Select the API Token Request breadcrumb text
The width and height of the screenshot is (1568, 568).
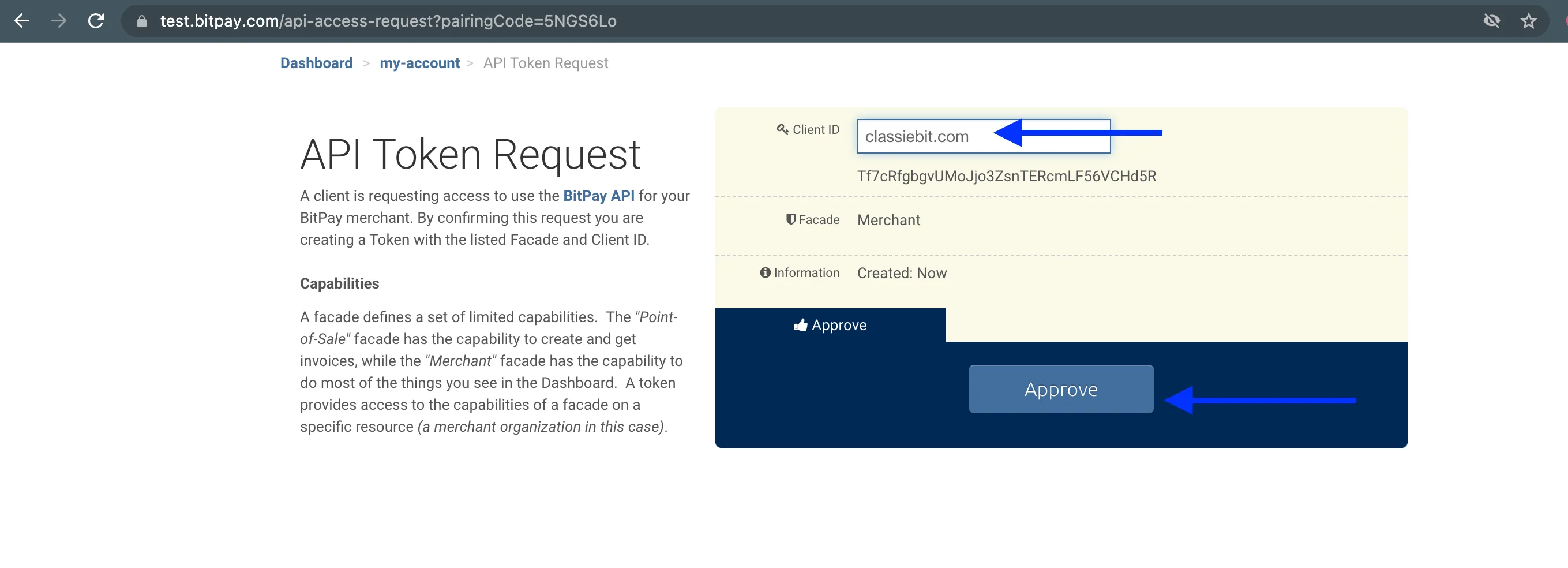click(x=545, y=63)
